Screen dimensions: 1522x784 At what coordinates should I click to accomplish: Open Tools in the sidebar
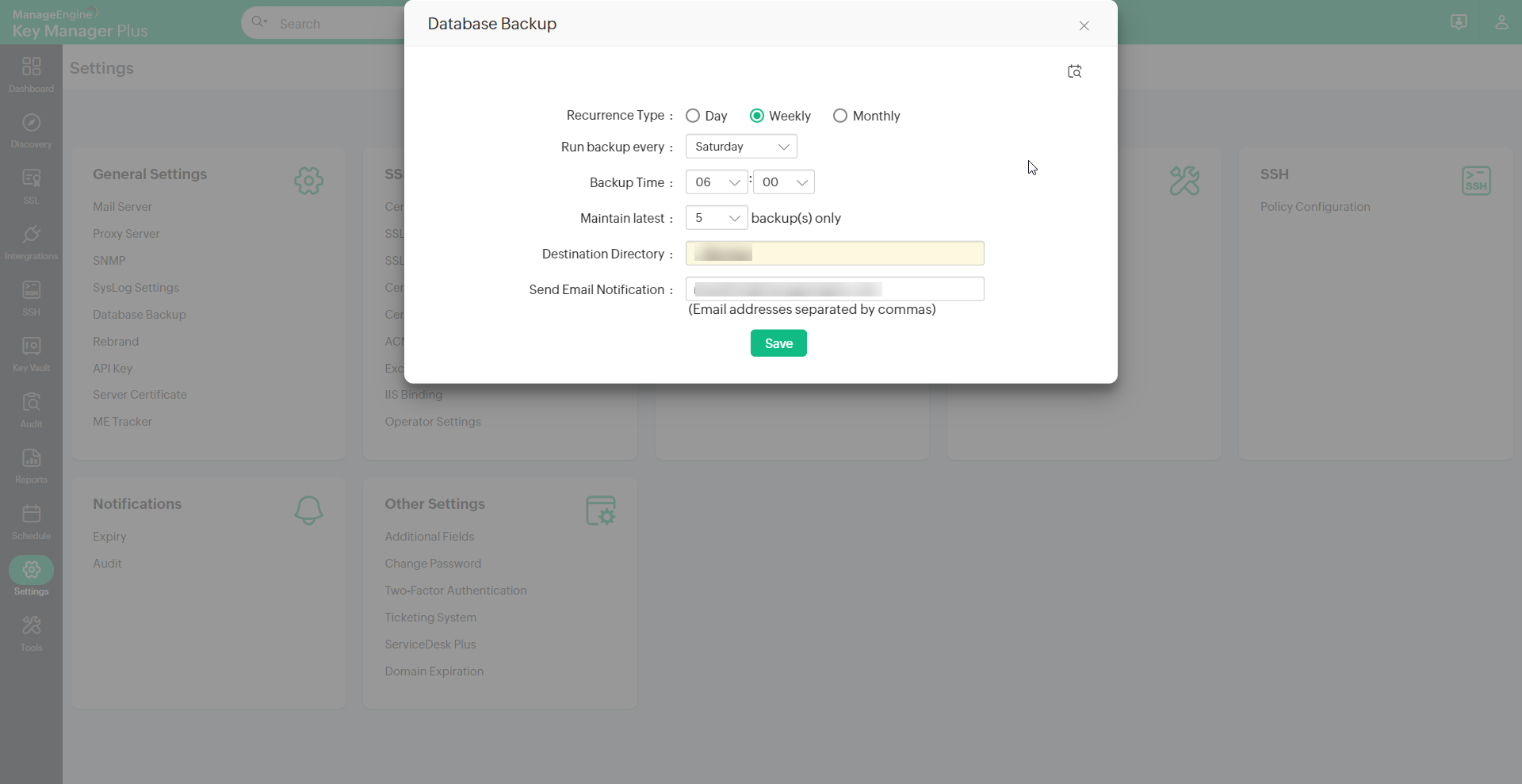coord(31,633)
